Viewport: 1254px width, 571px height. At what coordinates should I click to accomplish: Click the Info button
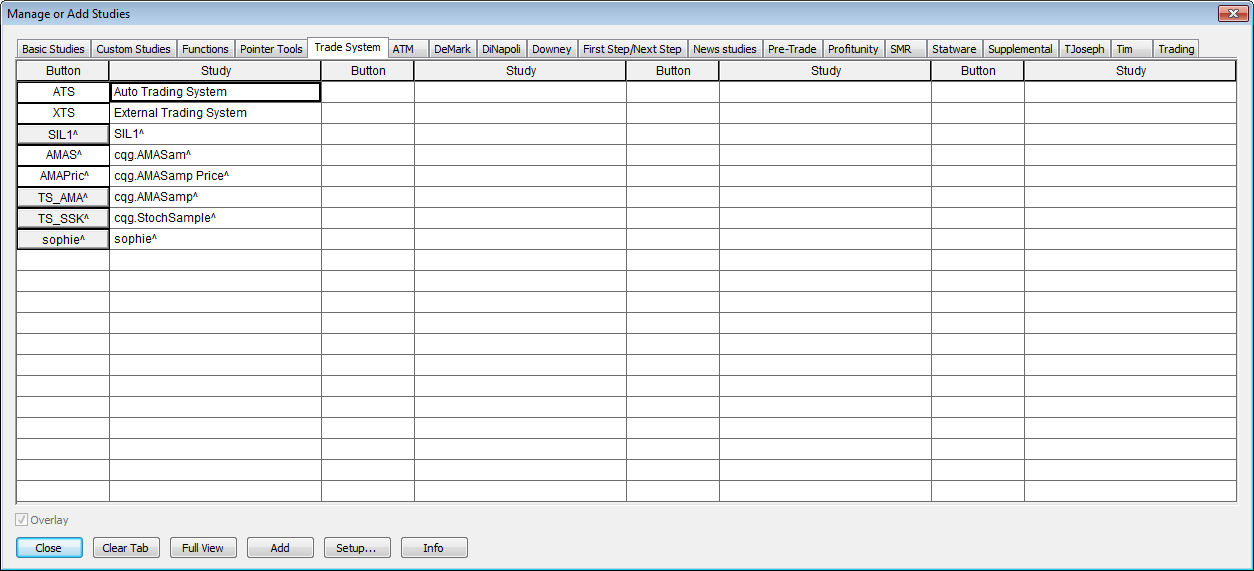433,548
